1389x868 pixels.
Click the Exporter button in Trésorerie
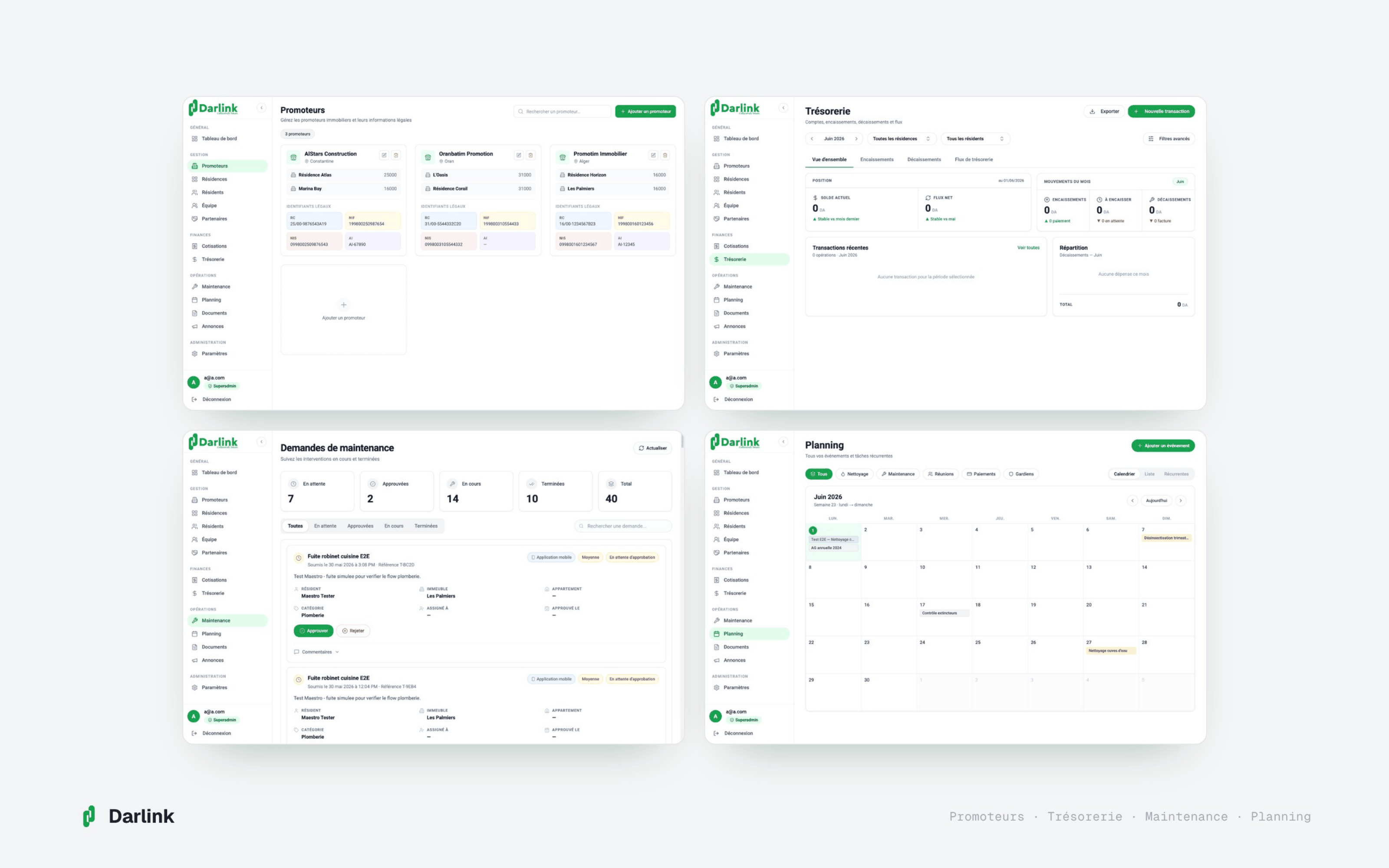coord(1104,112)
